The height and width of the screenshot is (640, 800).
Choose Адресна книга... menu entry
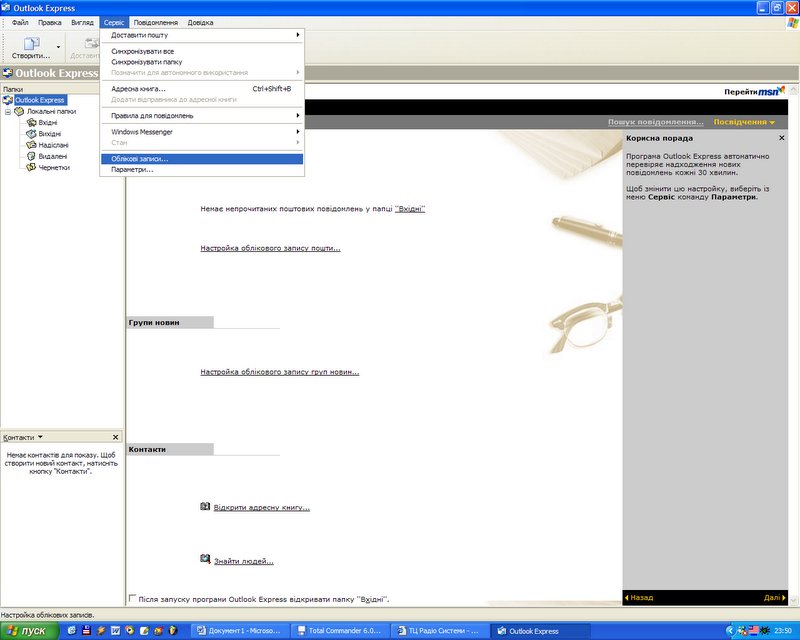tap(202, 89)
